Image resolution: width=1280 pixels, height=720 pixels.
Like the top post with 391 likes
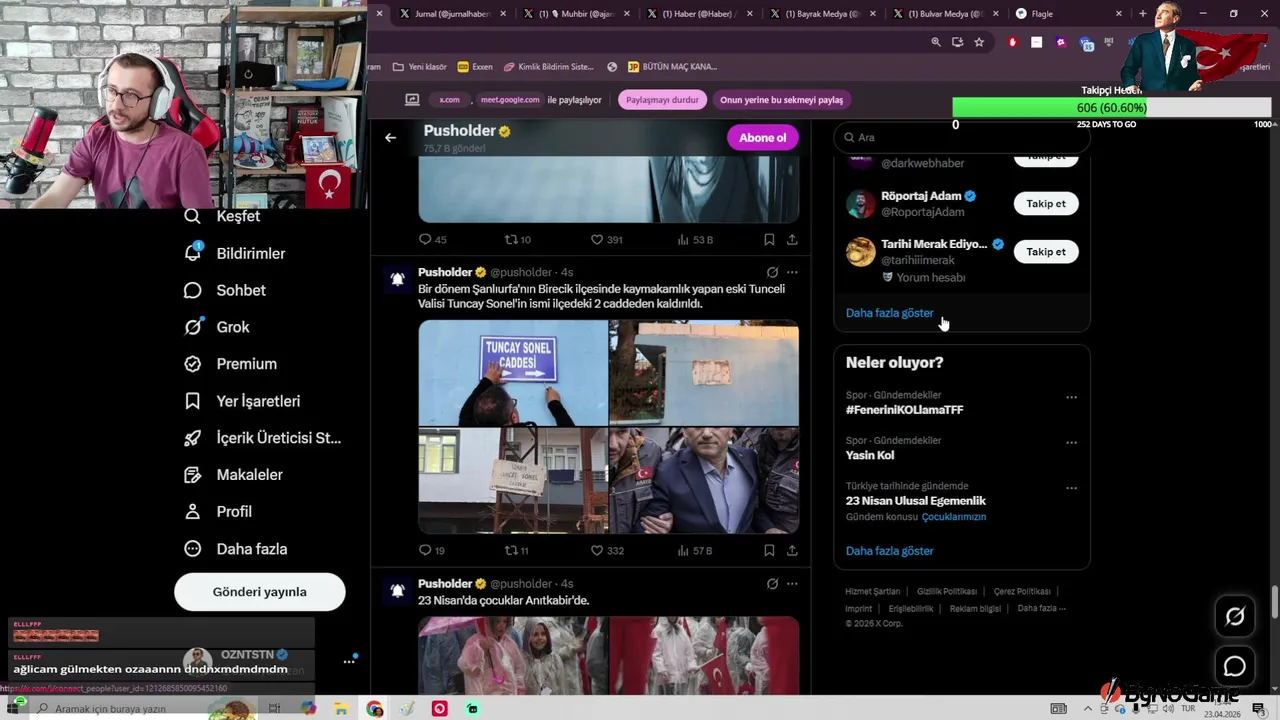point(606,239)
